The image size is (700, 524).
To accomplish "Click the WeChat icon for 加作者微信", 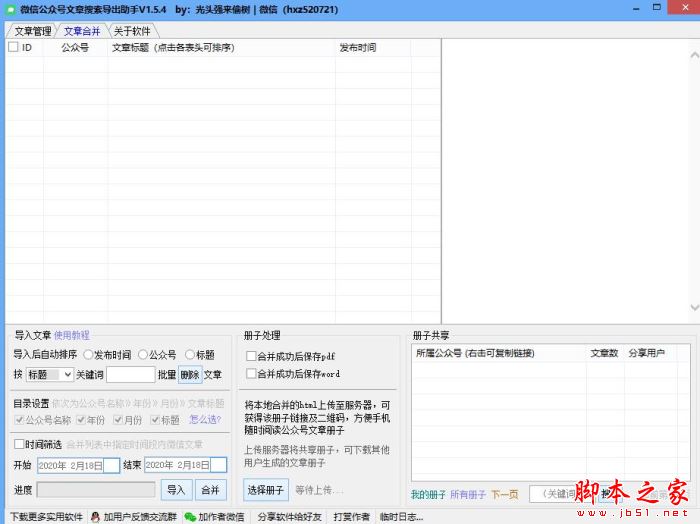I will point(190,517).
